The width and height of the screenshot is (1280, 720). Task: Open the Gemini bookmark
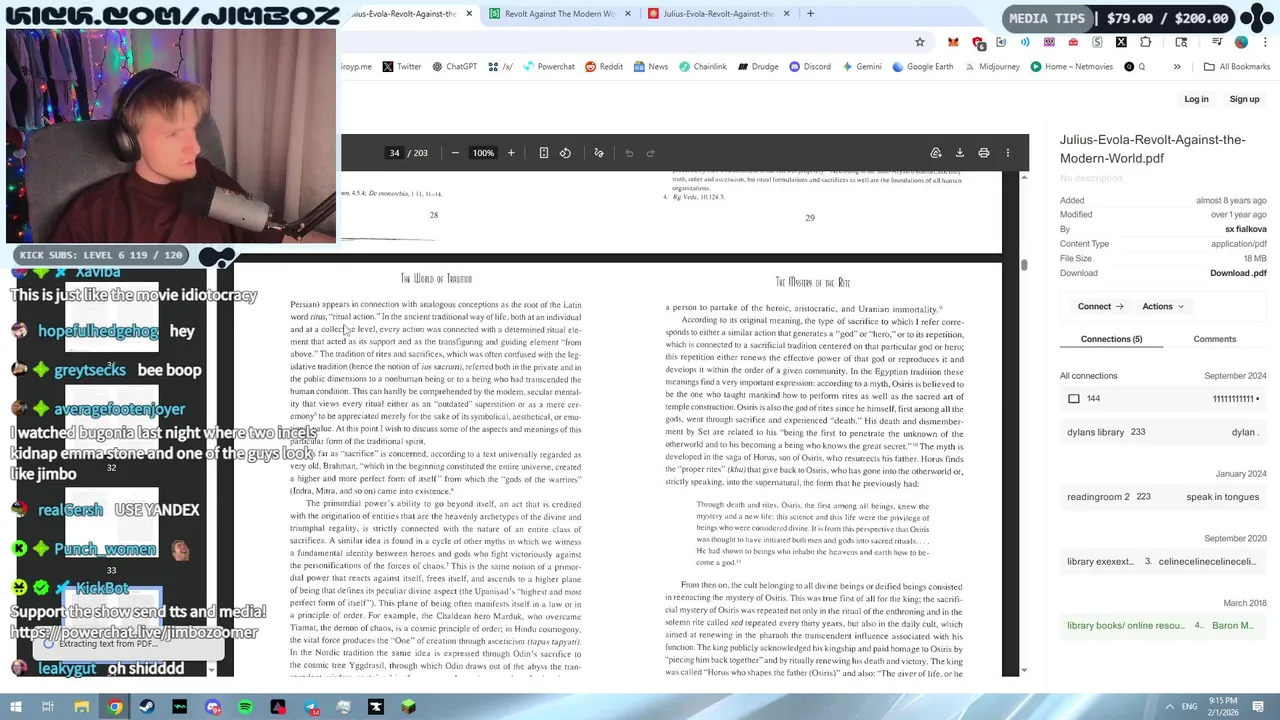[x=861, y=67]
